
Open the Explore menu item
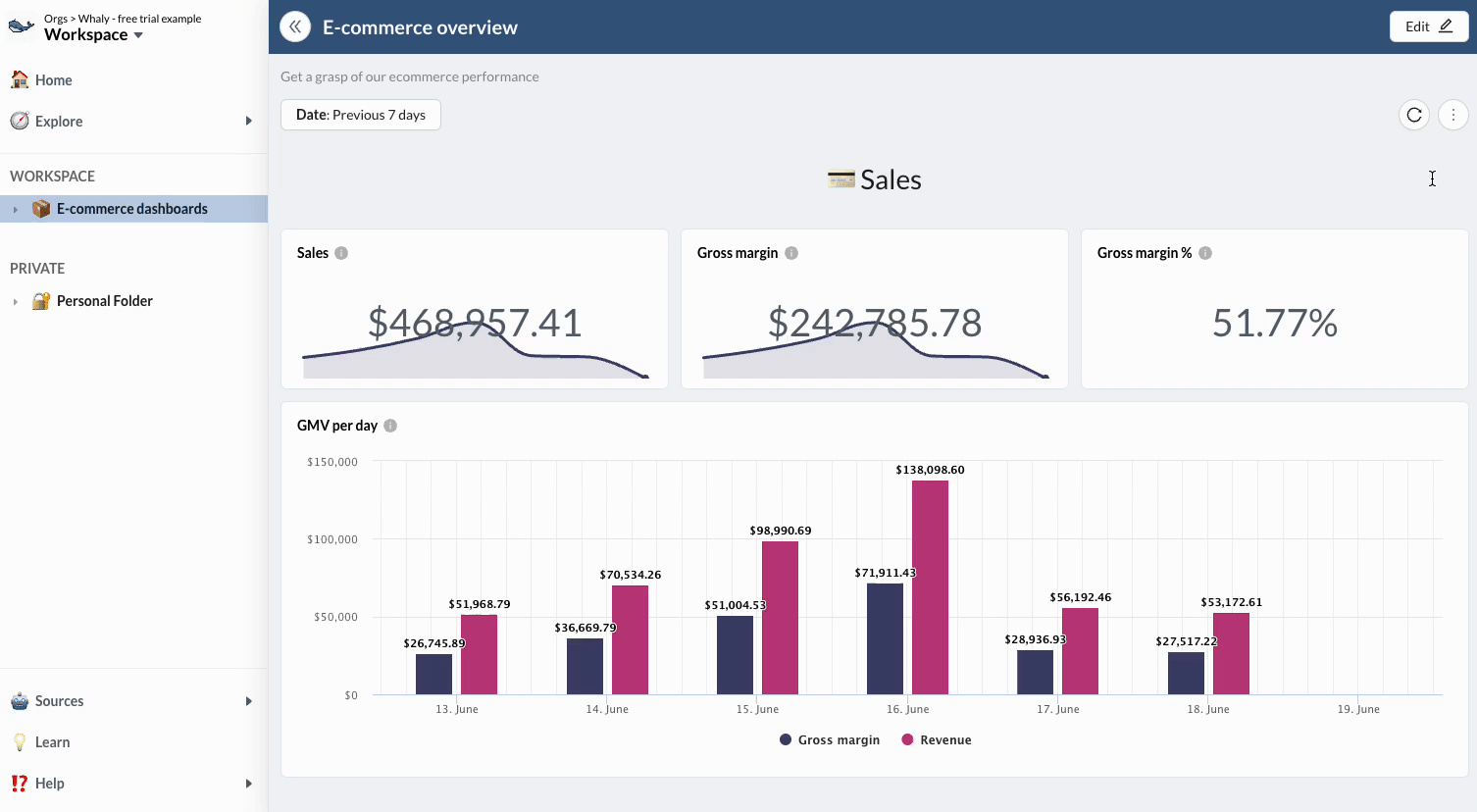[59, 122]
